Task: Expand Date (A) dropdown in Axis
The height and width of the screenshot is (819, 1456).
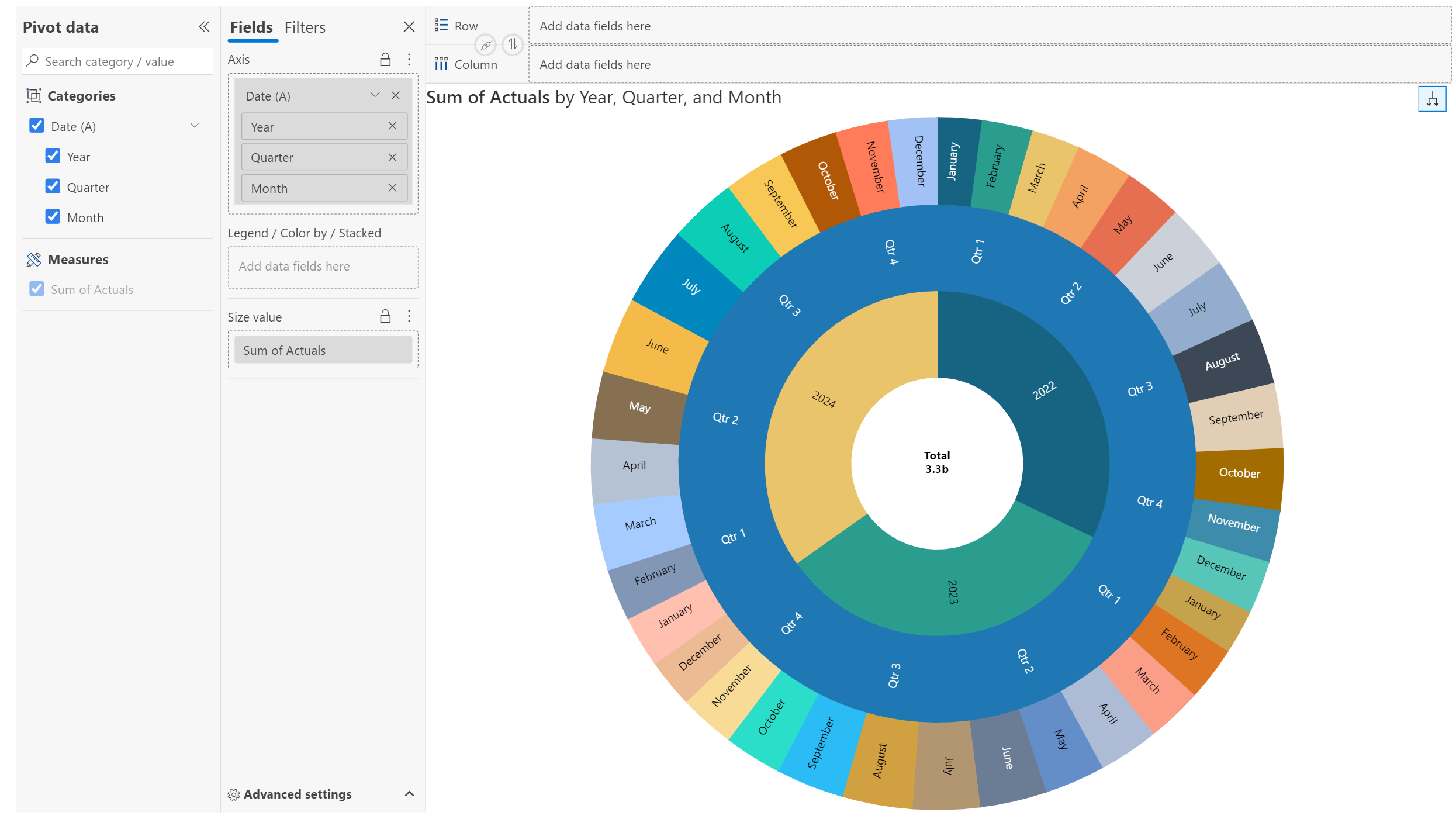Action: point(375,95)
